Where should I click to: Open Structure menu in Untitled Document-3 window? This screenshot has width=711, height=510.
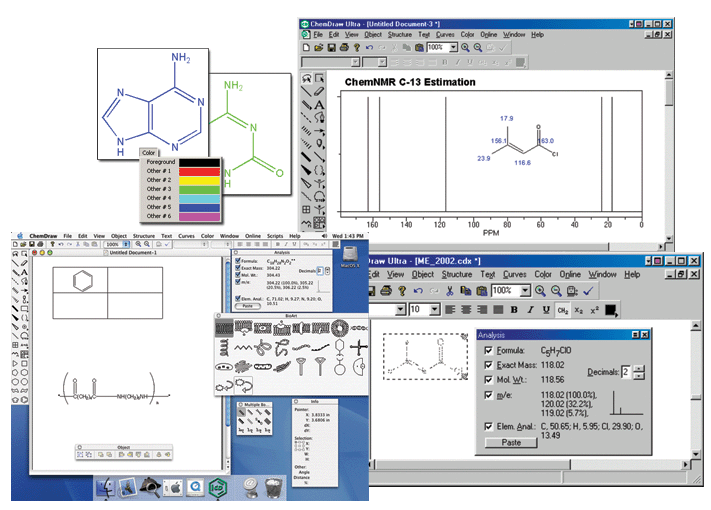[x=399, y=34]
